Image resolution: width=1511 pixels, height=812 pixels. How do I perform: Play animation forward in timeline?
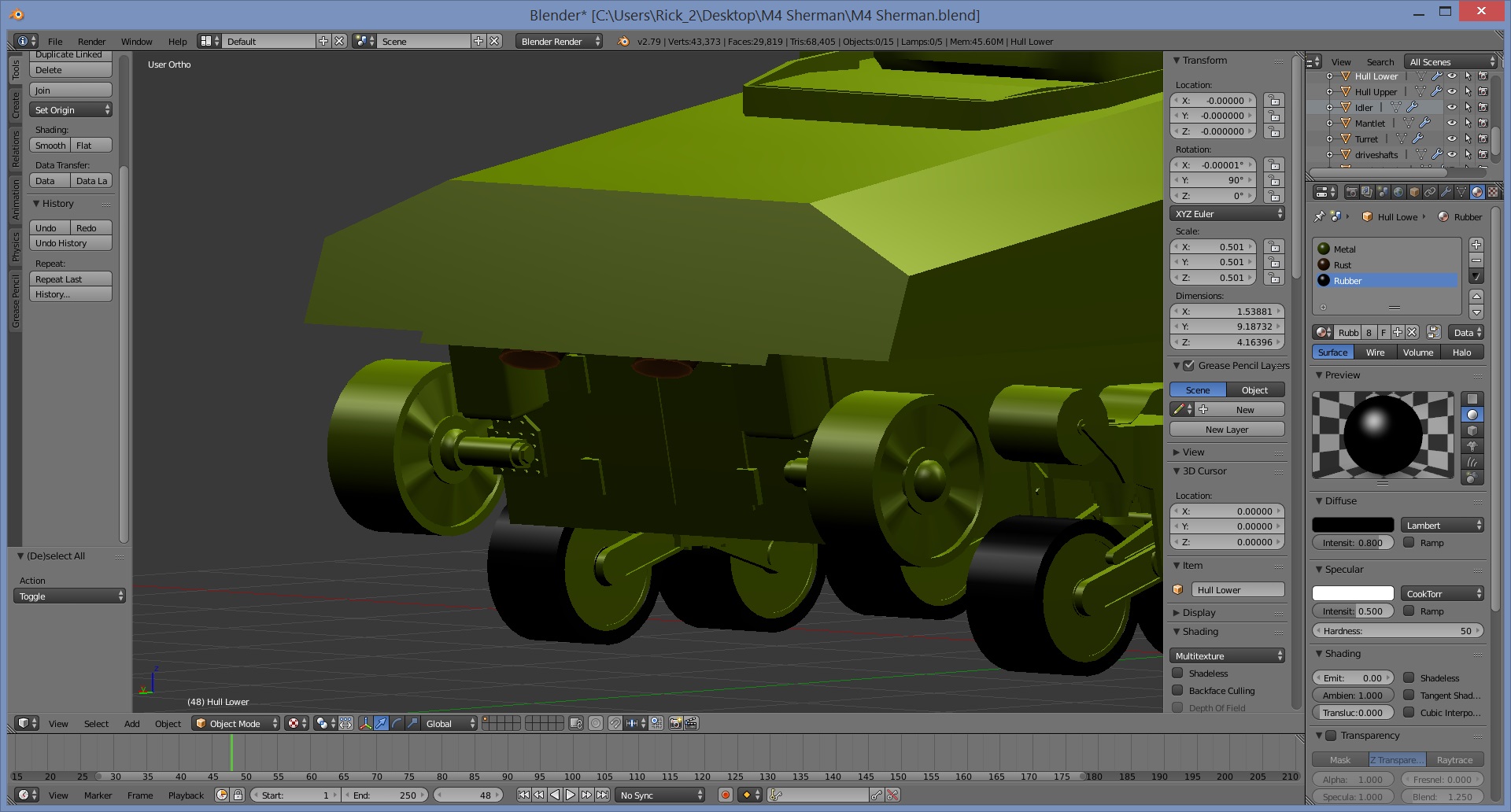tap(571, 795)
